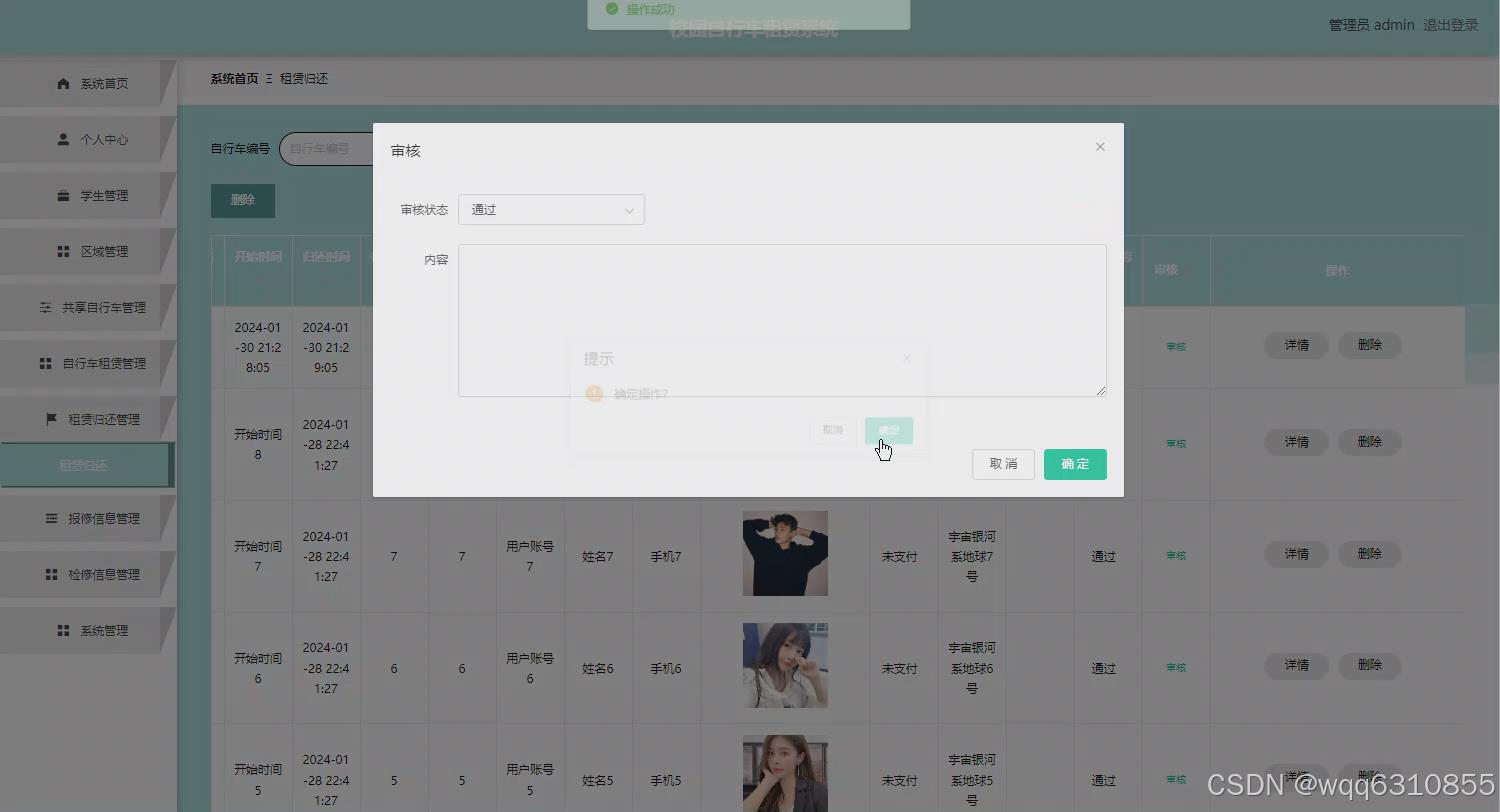The width and height of the screenshot is (1500, 812).
Task: Click 删除 in the 开始时间6 row
Action: [x=1369, y=665]
